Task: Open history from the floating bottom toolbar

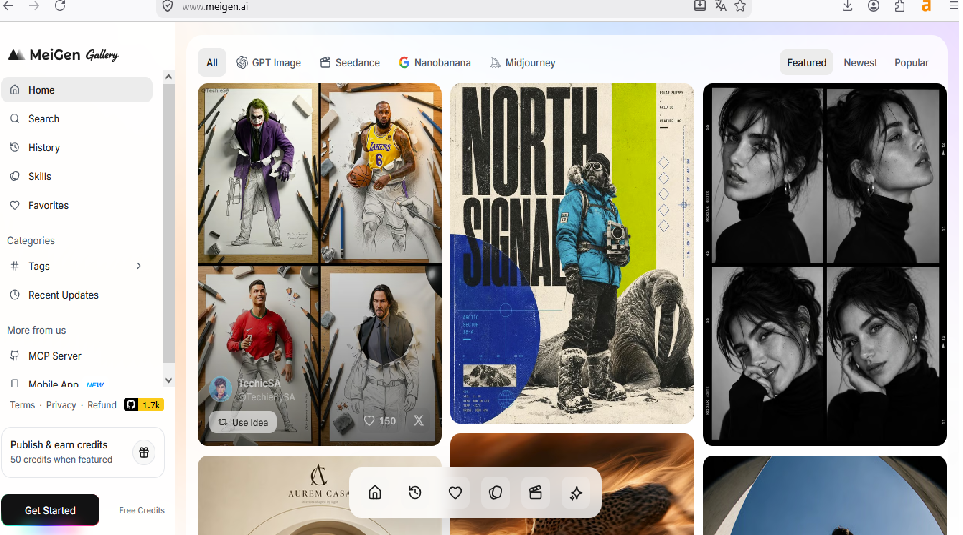Action: click(415, 493)
